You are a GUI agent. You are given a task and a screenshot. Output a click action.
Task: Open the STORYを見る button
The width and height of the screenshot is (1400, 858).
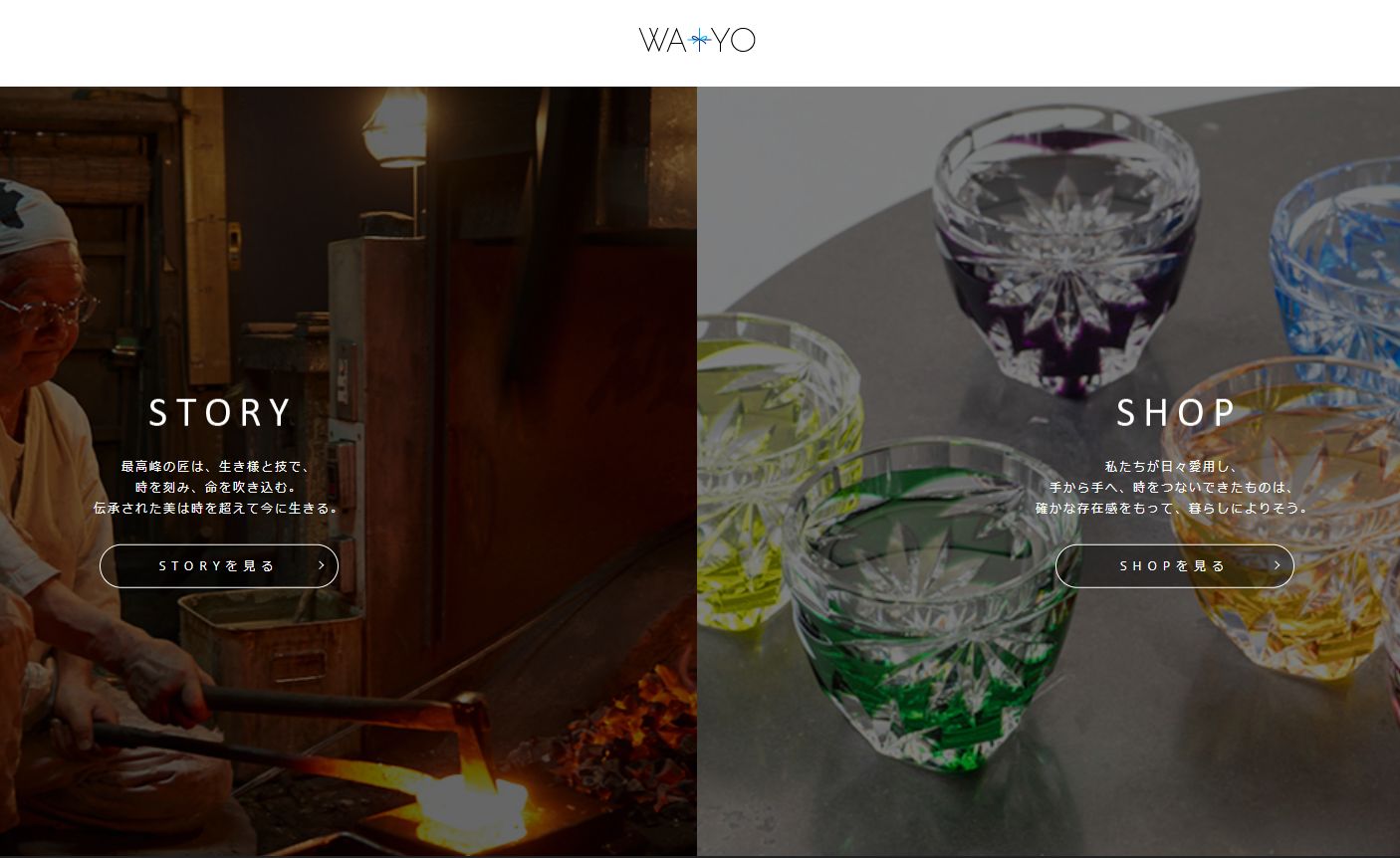(x=219, y=565)
